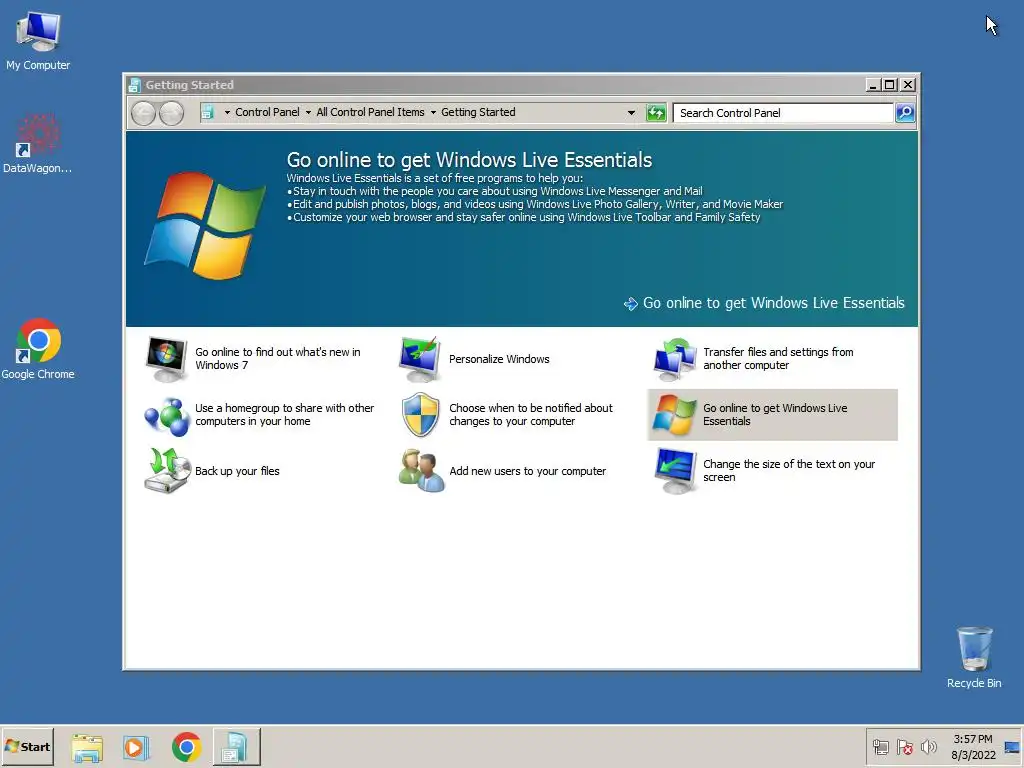This screenshot has width=1024, height=768.
Task: Select the Google Chrome desktop shortcut
Action: pyautogui.click(x=38, y=349)
